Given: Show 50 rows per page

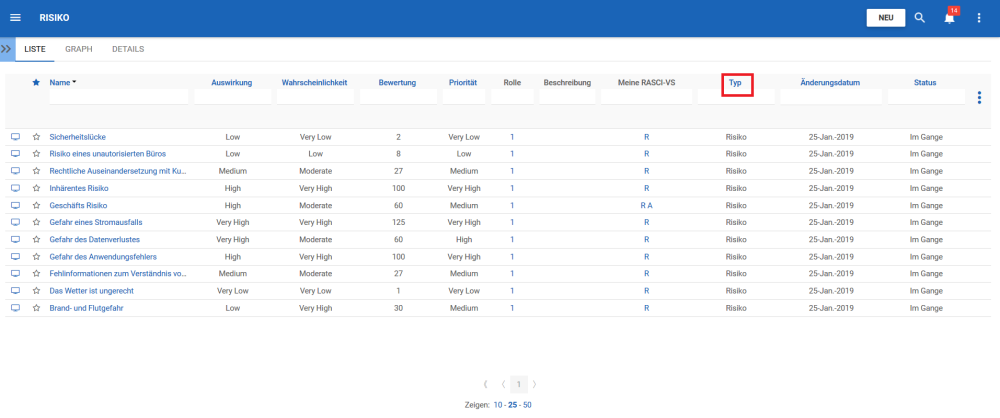Looking at the screenshot, I should tap(527, 405).
